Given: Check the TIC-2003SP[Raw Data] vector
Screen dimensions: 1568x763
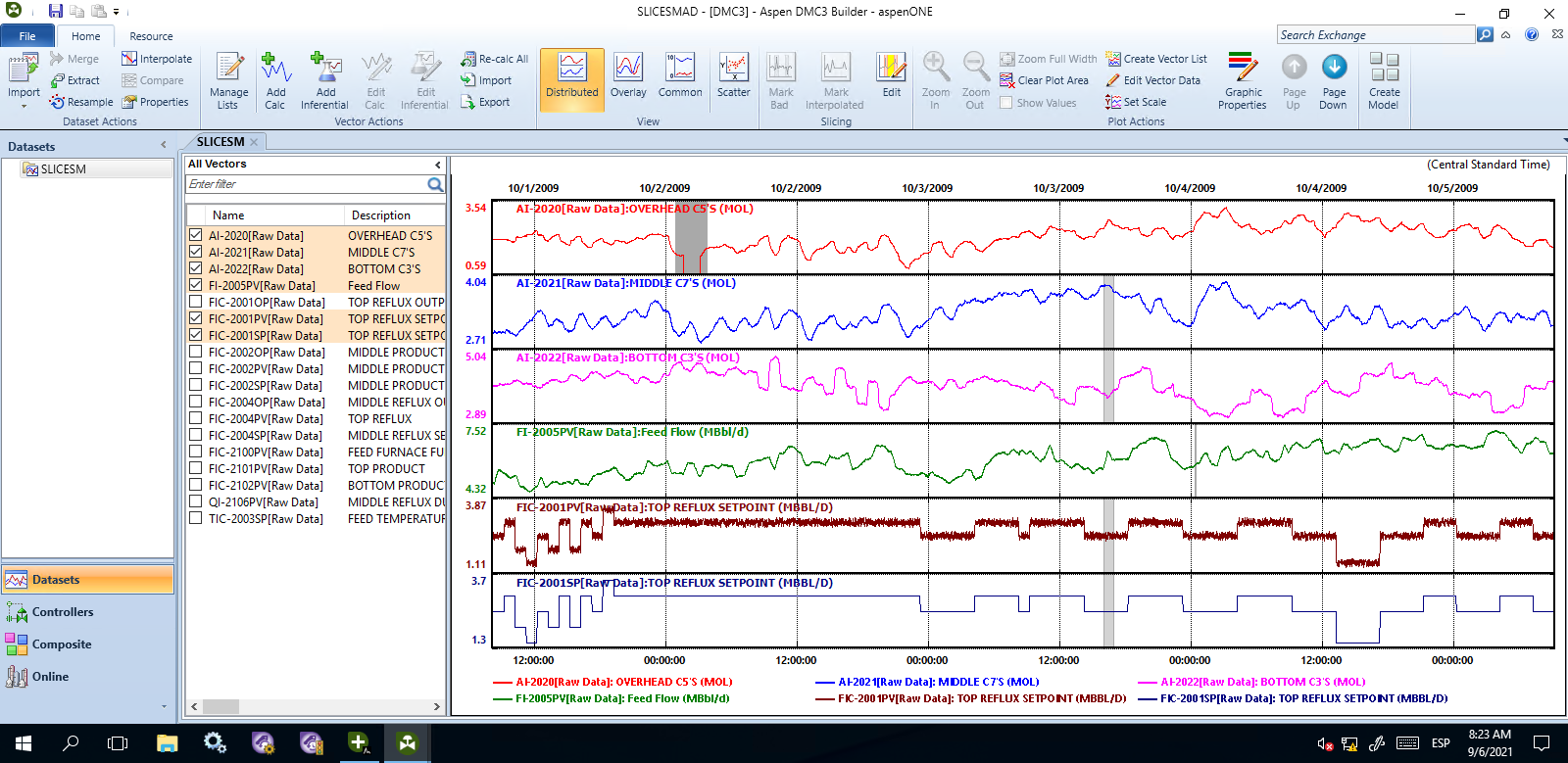Looking at the screenshot, I should [x=196, y=518].
